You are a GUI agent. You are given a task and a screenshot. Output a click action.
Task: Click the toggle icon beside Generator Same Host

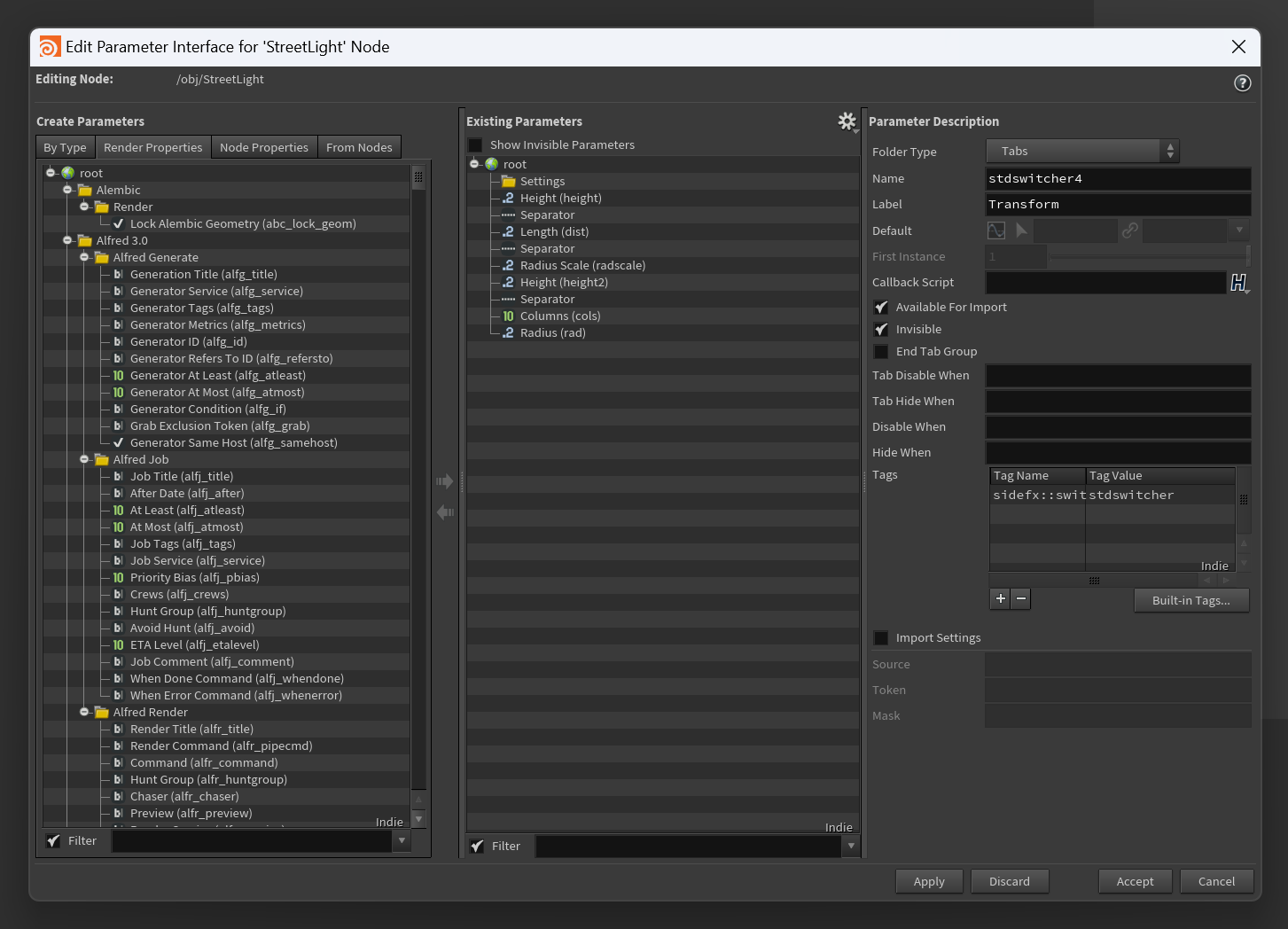[118, 442]
